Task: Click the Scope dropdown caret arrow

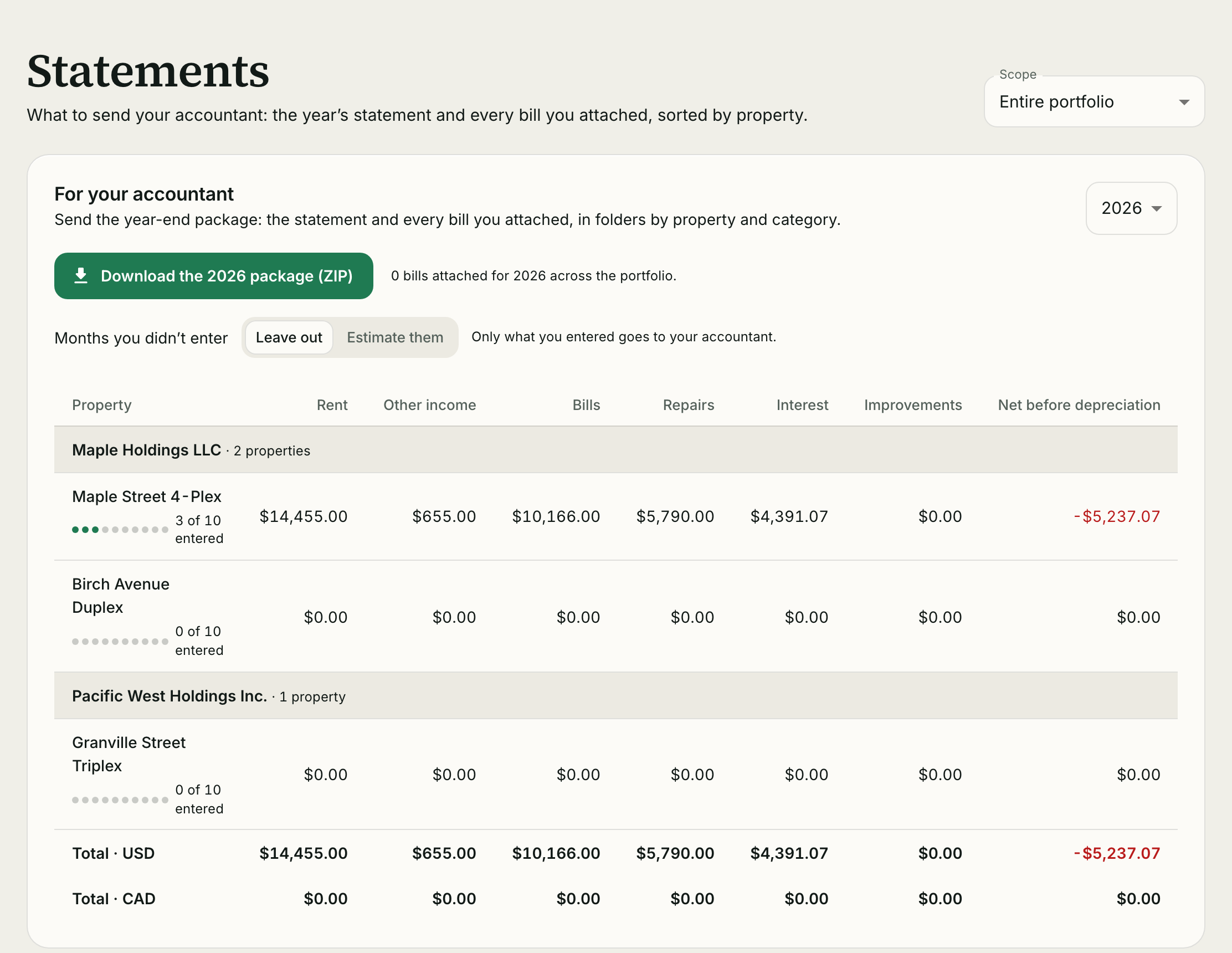Action: tap(1184, 102)
